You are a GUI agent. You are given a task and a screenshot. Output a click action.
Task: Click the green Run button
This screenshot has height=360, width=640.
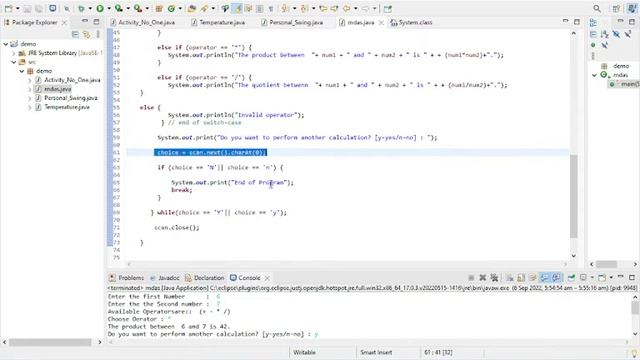click(100, 9)
